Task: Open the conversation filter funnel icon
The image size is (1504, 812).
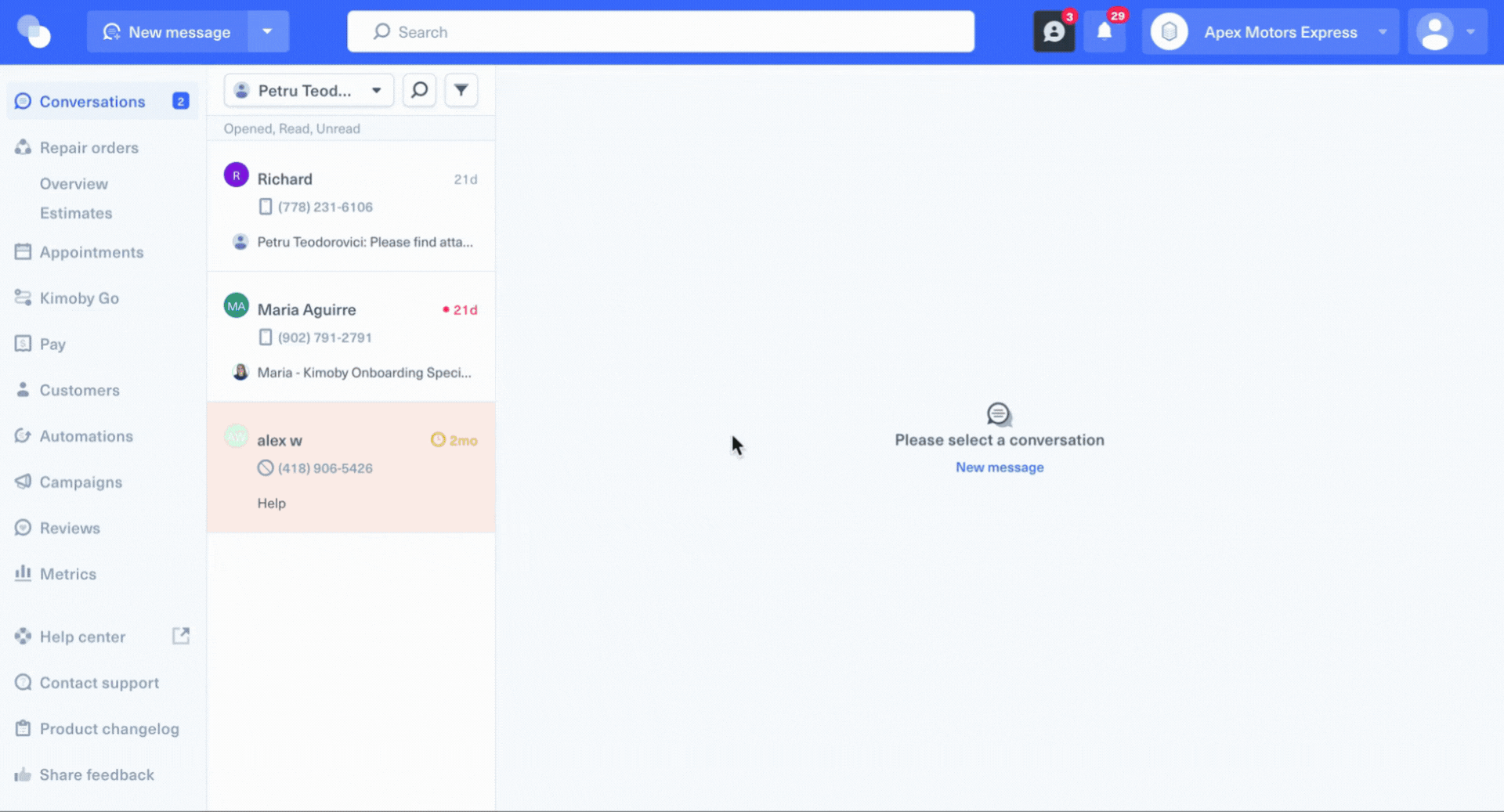Action: (x=461, y=90)
